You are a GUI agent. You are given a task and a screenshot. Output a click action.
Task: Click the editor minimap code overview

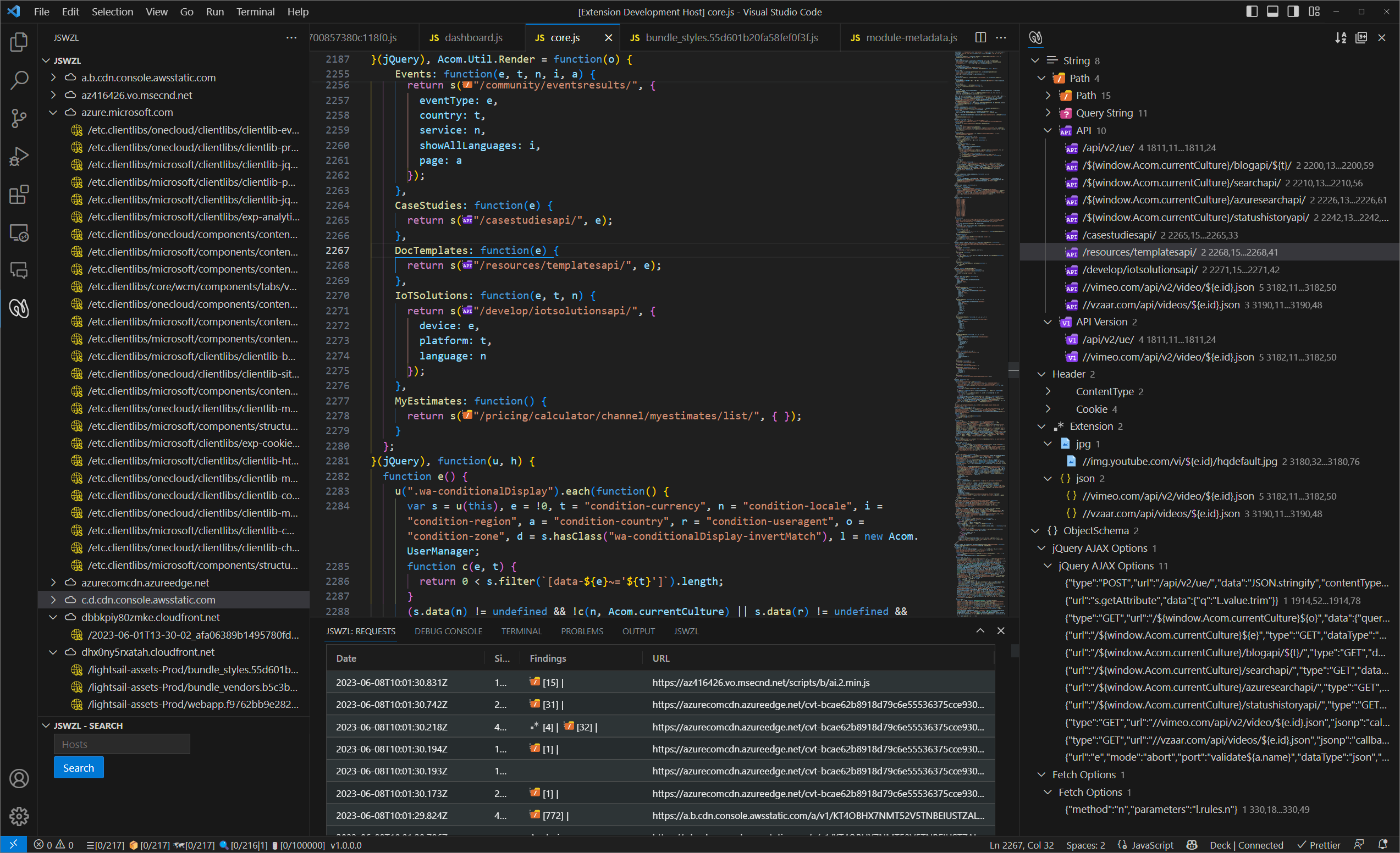point(979,284)
